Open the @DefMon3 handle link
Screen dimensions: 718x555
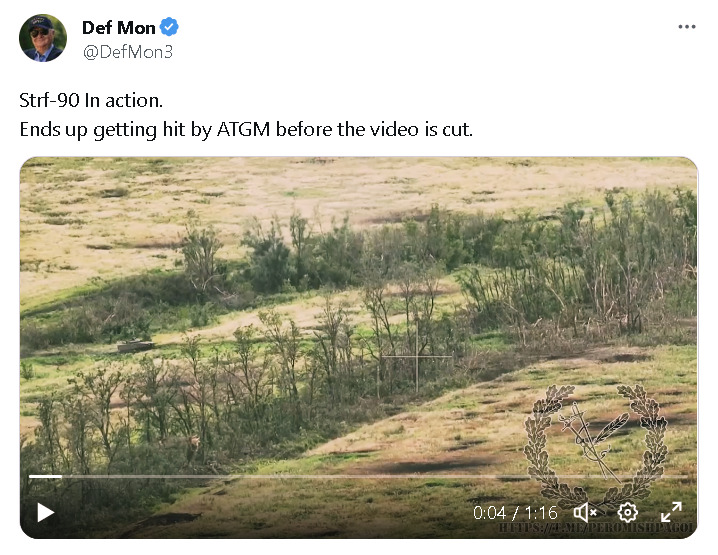click(x=128, y=52)
